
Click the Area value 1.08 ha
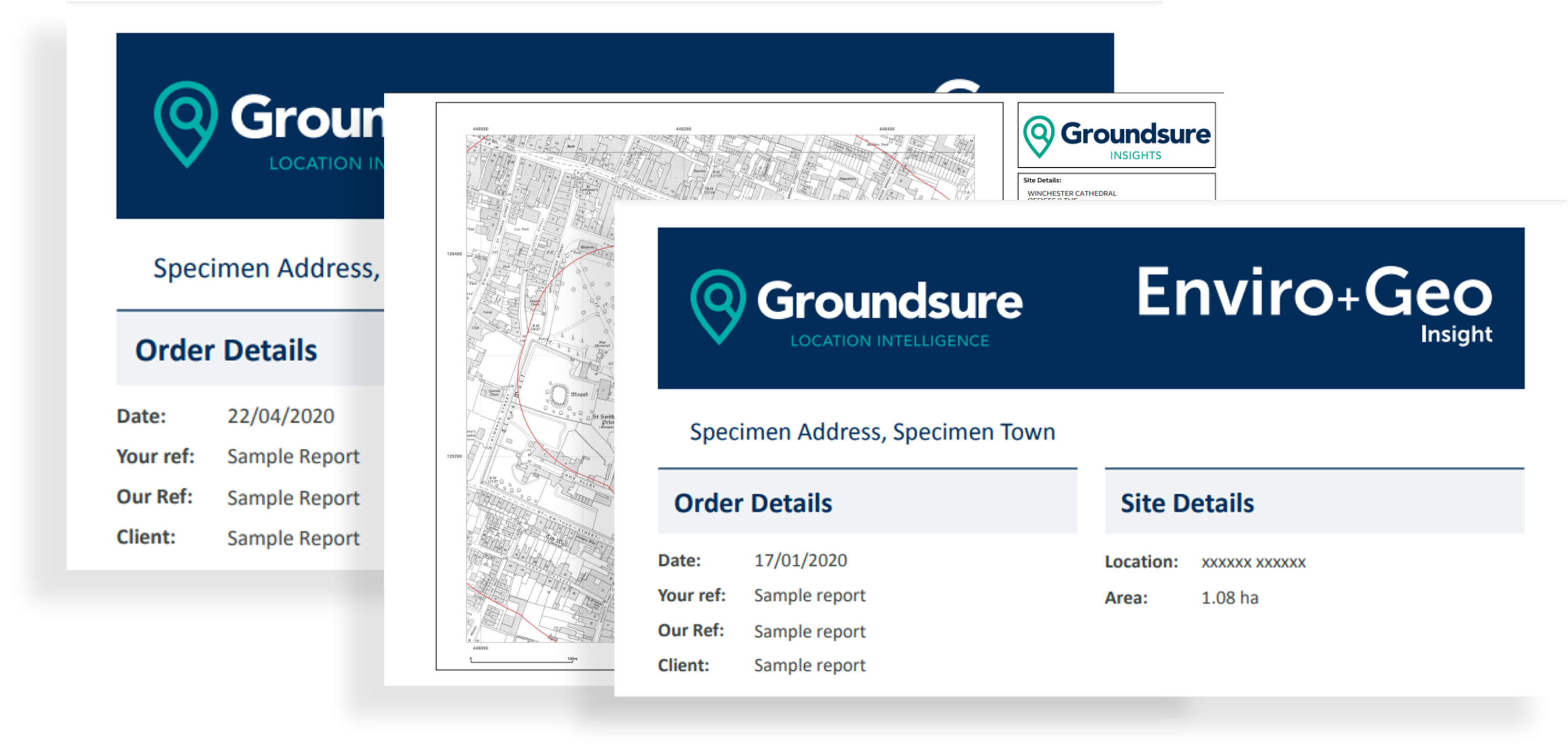click(1229, 598)
